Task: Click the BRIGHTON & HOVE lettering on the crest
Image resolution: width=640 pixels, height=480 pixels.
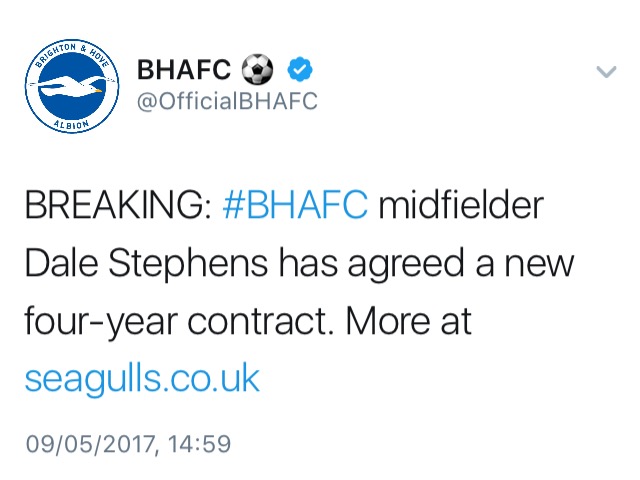Action: coord(72,53)
